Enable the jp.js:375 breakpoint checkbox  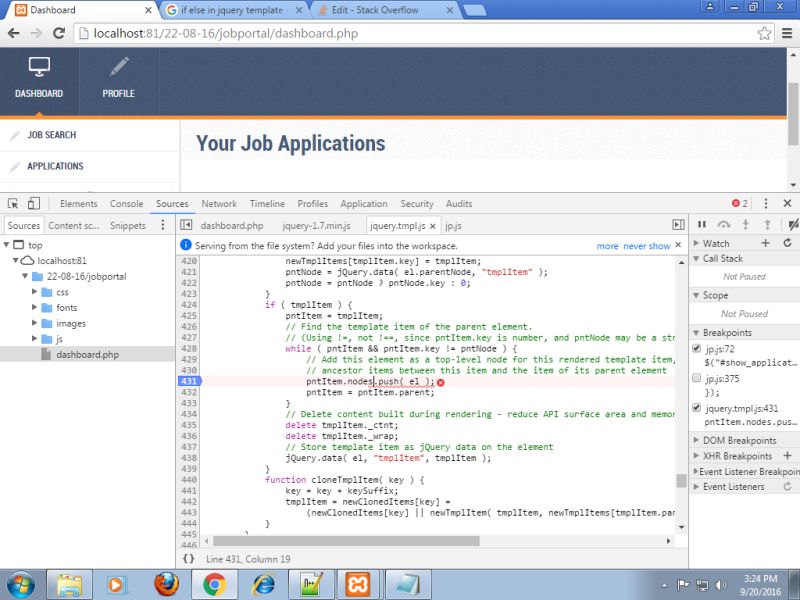point(696,378)
